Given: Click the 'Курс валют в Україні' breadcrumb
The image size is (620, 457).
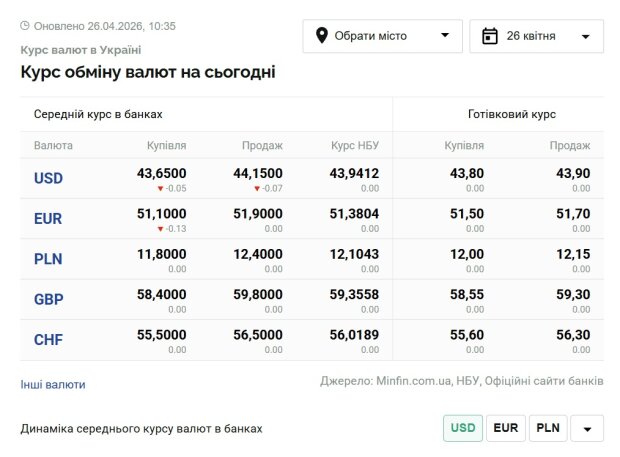Looking at the screenshot, I should point(81,49).
